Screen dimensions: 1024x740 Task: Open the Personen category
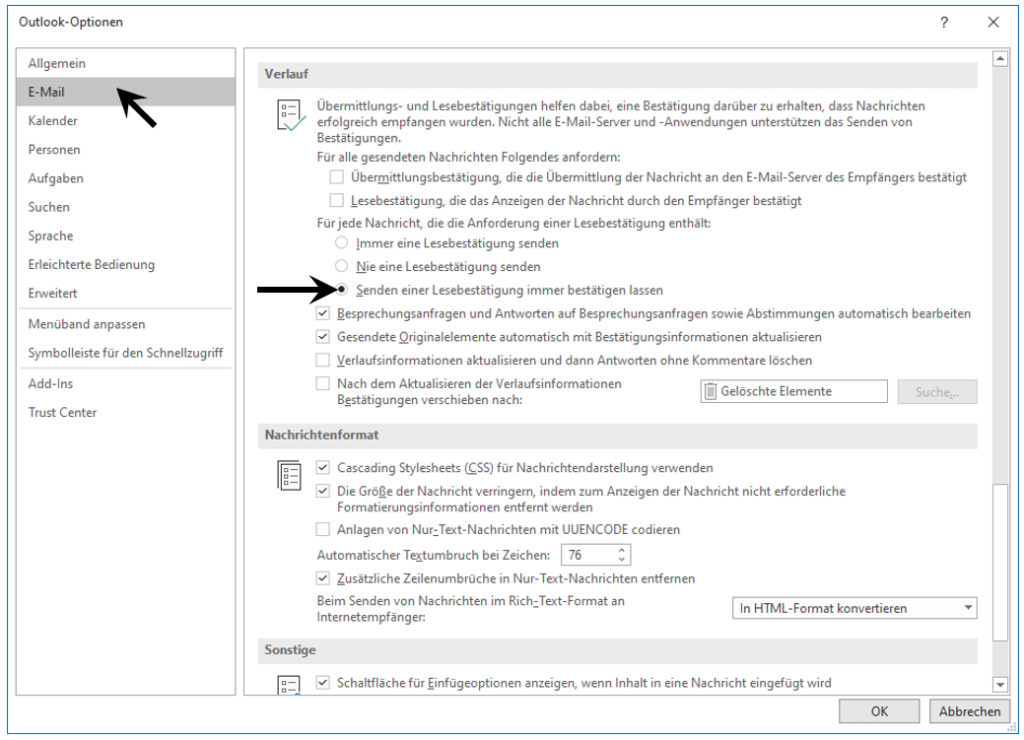coord(125,150)
